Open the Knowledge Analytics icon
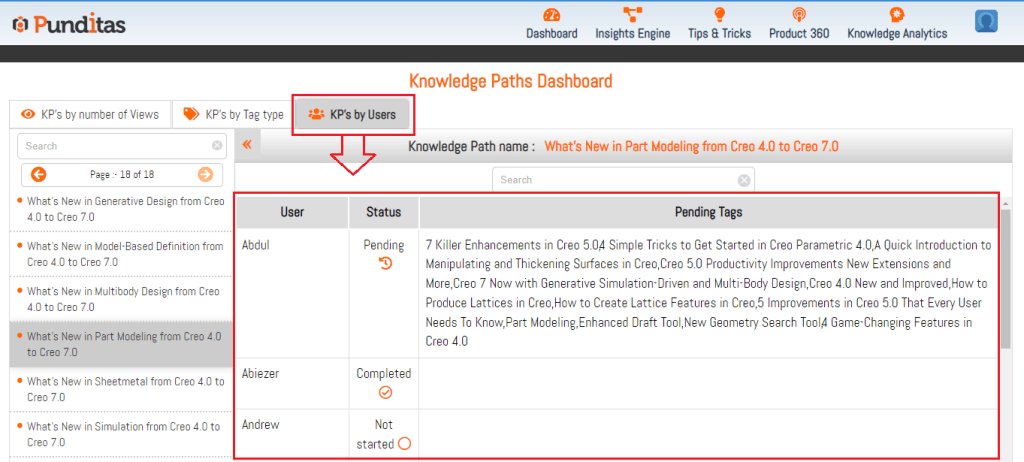The image size is (1024, 462). click(x=897, y=15)
